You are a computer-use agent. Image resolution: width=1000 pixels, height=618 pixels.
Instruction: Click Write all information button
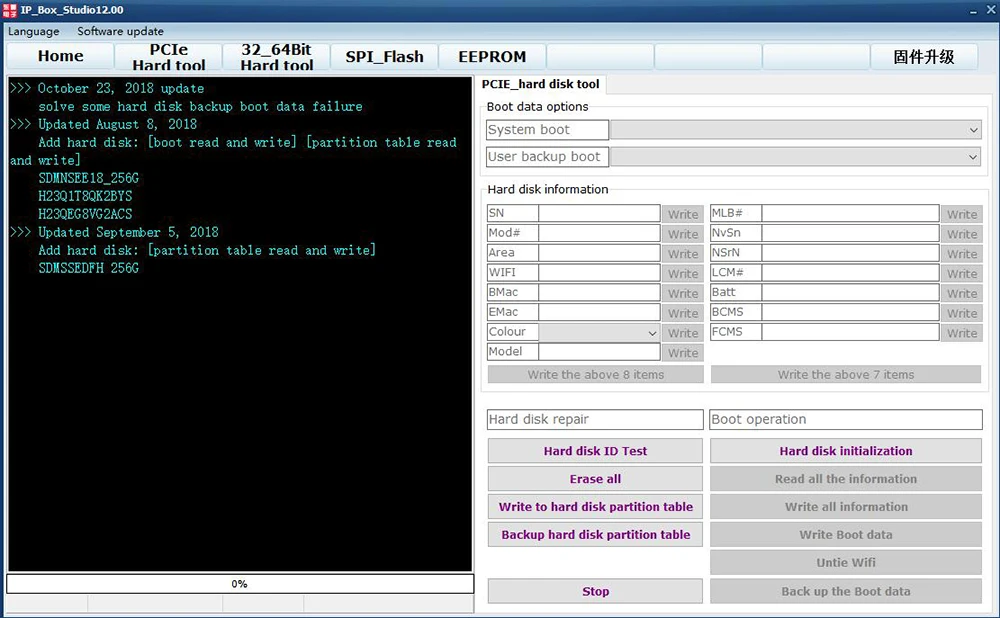[x=846, y=507]
